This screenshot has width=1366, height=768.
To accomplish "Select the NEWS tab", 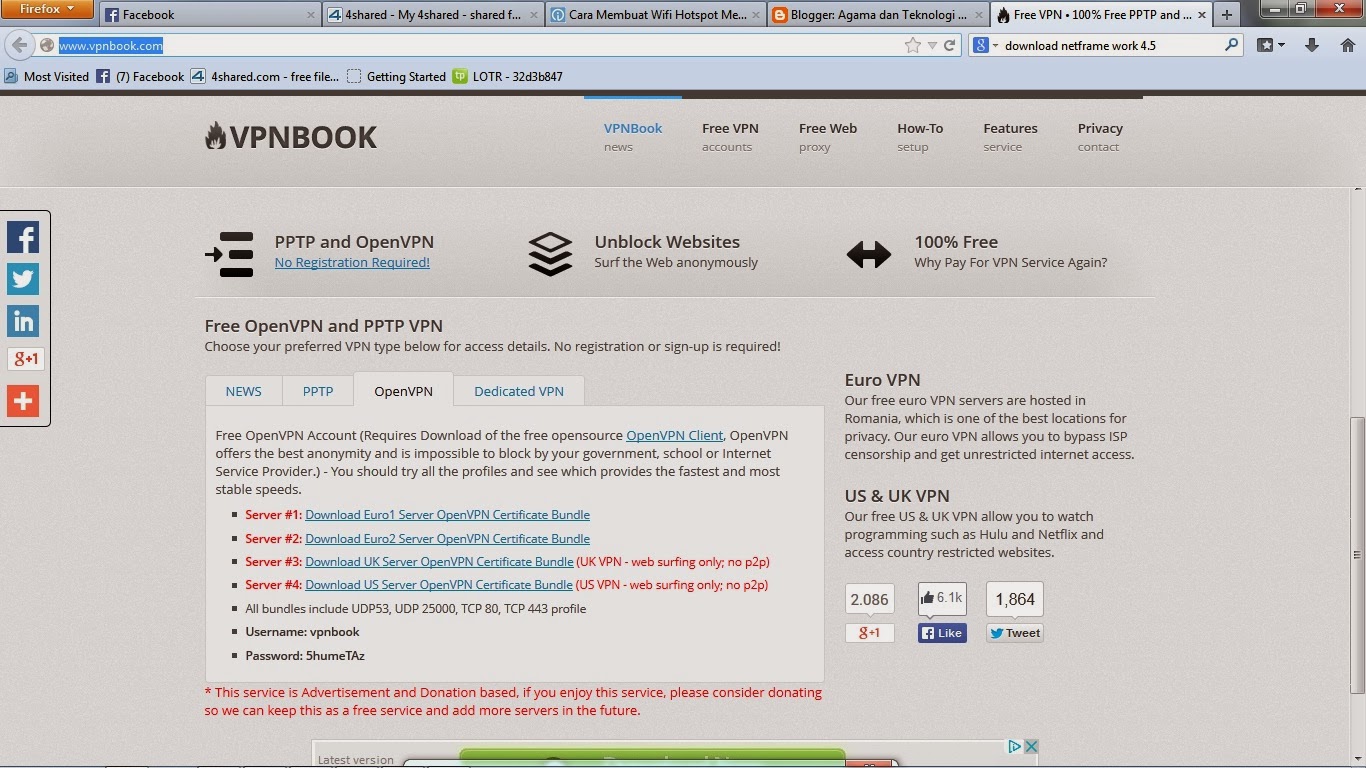I will point(243,391).
